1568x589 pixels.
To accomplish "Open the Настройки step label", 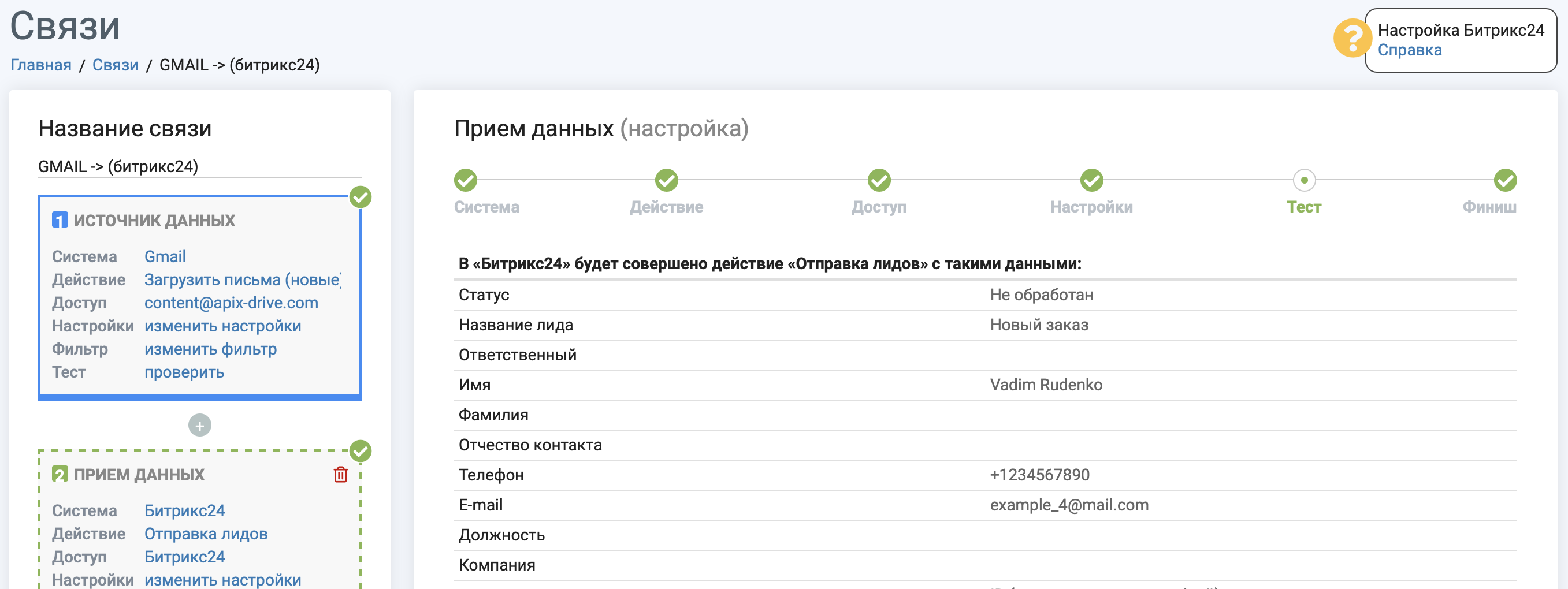I will coord(1091,207).
